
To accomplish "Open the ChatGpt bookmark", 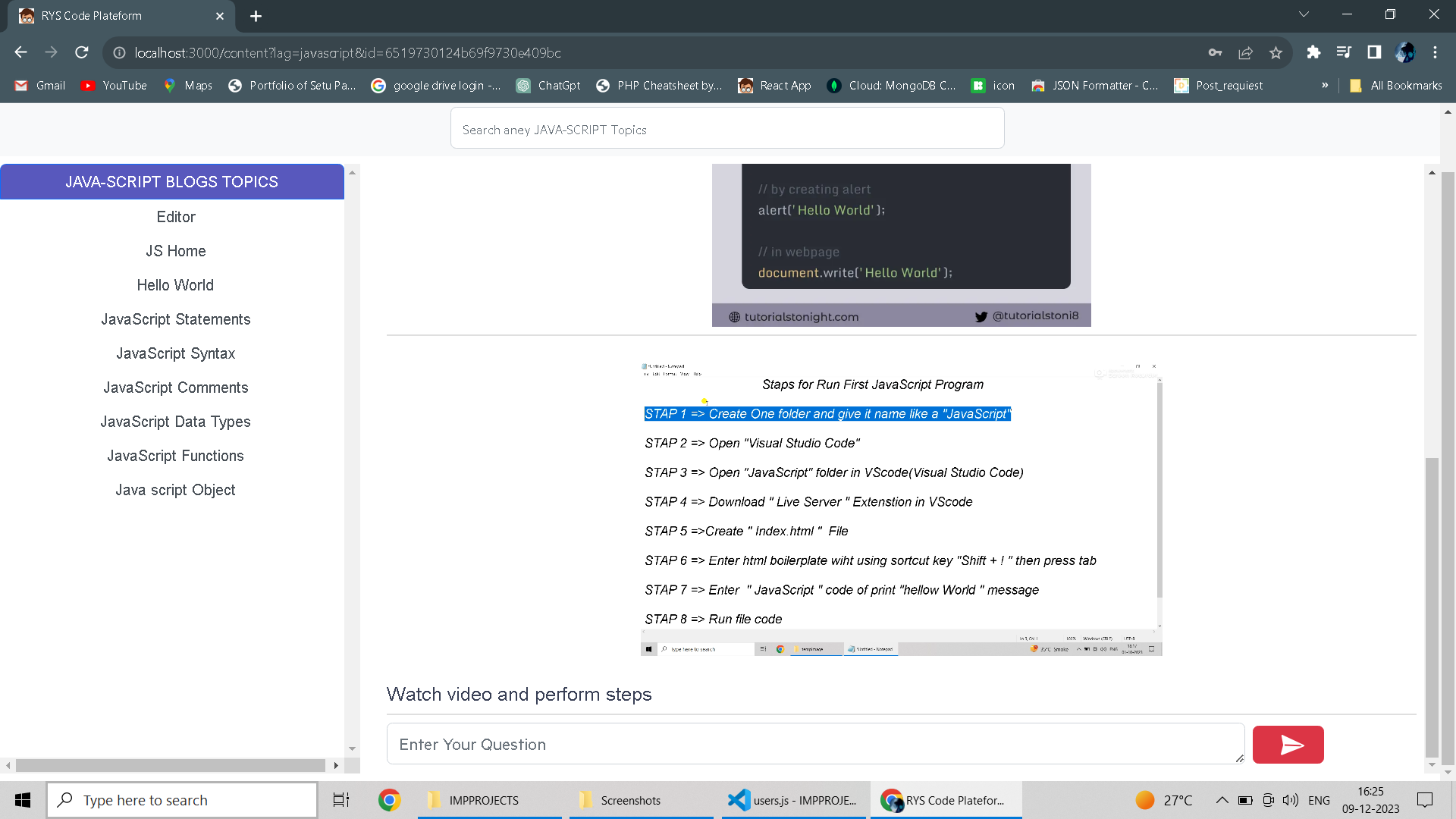I will [x=548, y=86].
